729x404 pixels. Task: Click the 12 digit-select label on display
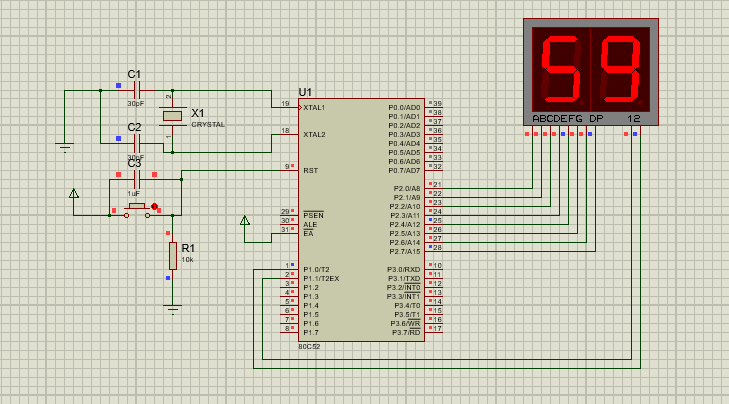[x=634, y=119]
